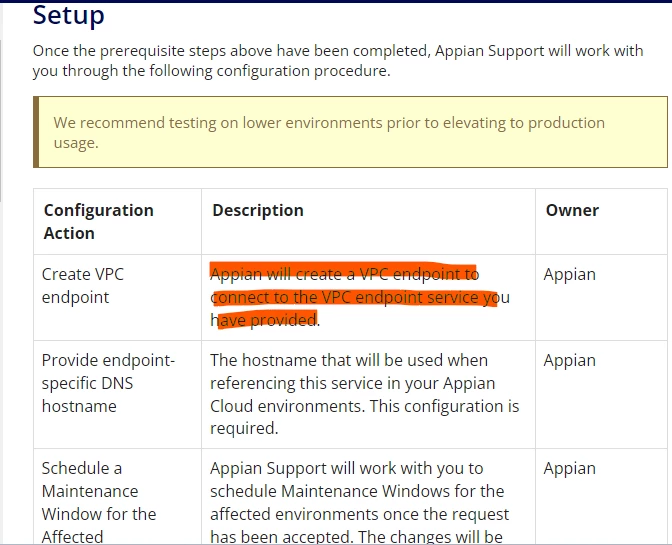Click the yellow recommendation note box

[x=350, y=132]
